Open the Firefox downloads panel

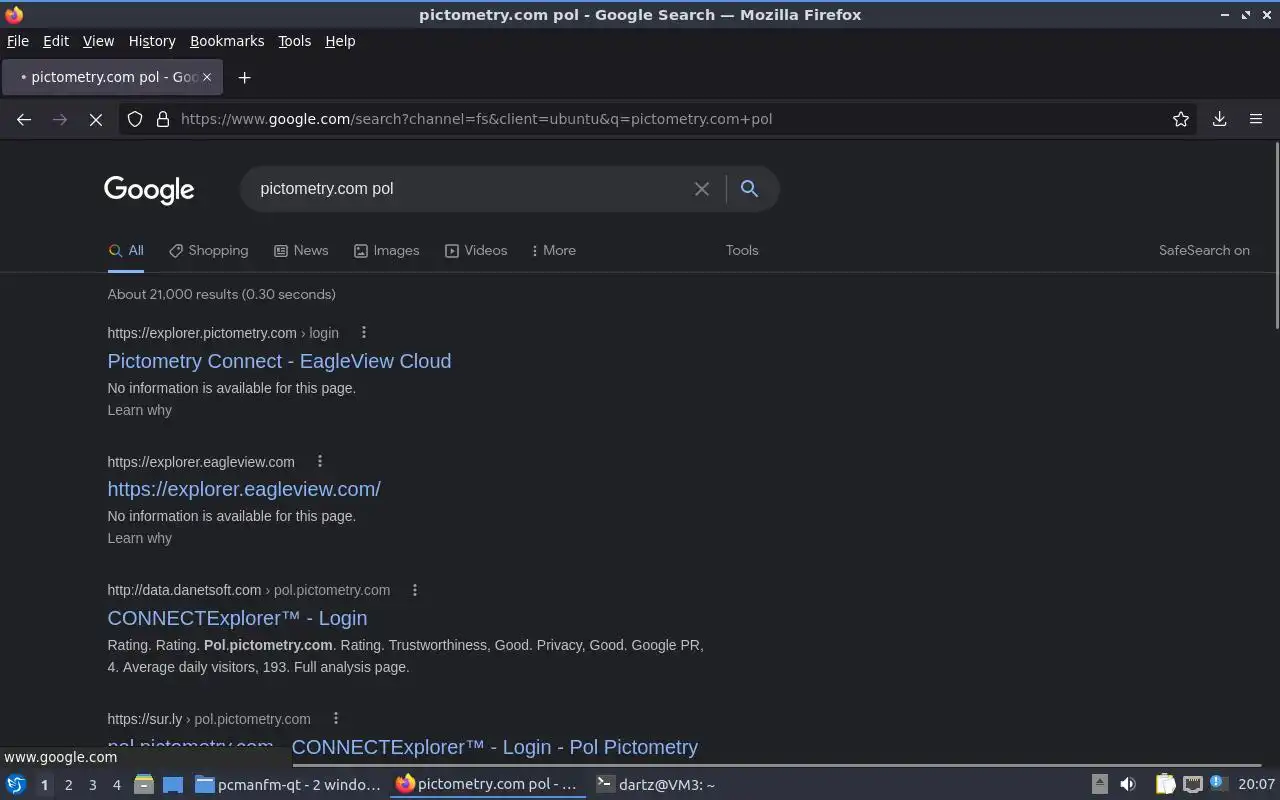pyautogui.click(x=1220, y=119)
